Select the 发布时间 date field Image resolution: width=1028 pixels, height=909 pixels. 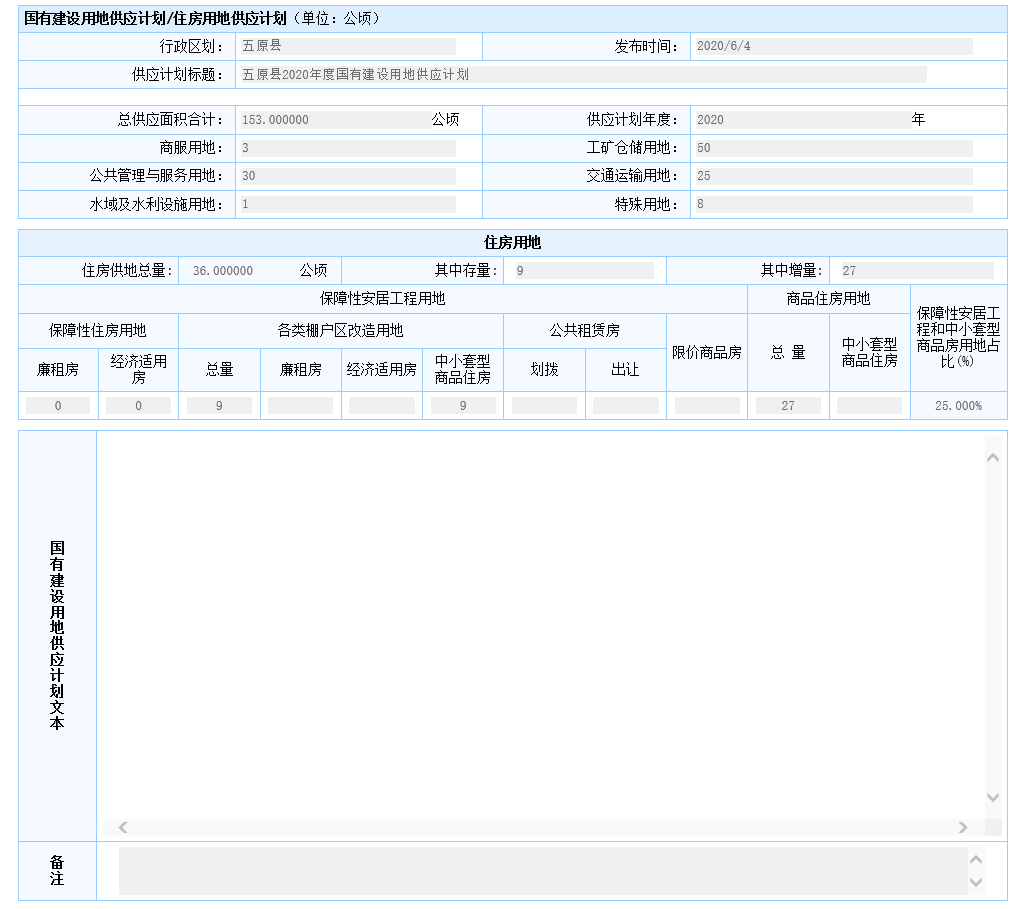pyautogui.click(x=831, y=46)
